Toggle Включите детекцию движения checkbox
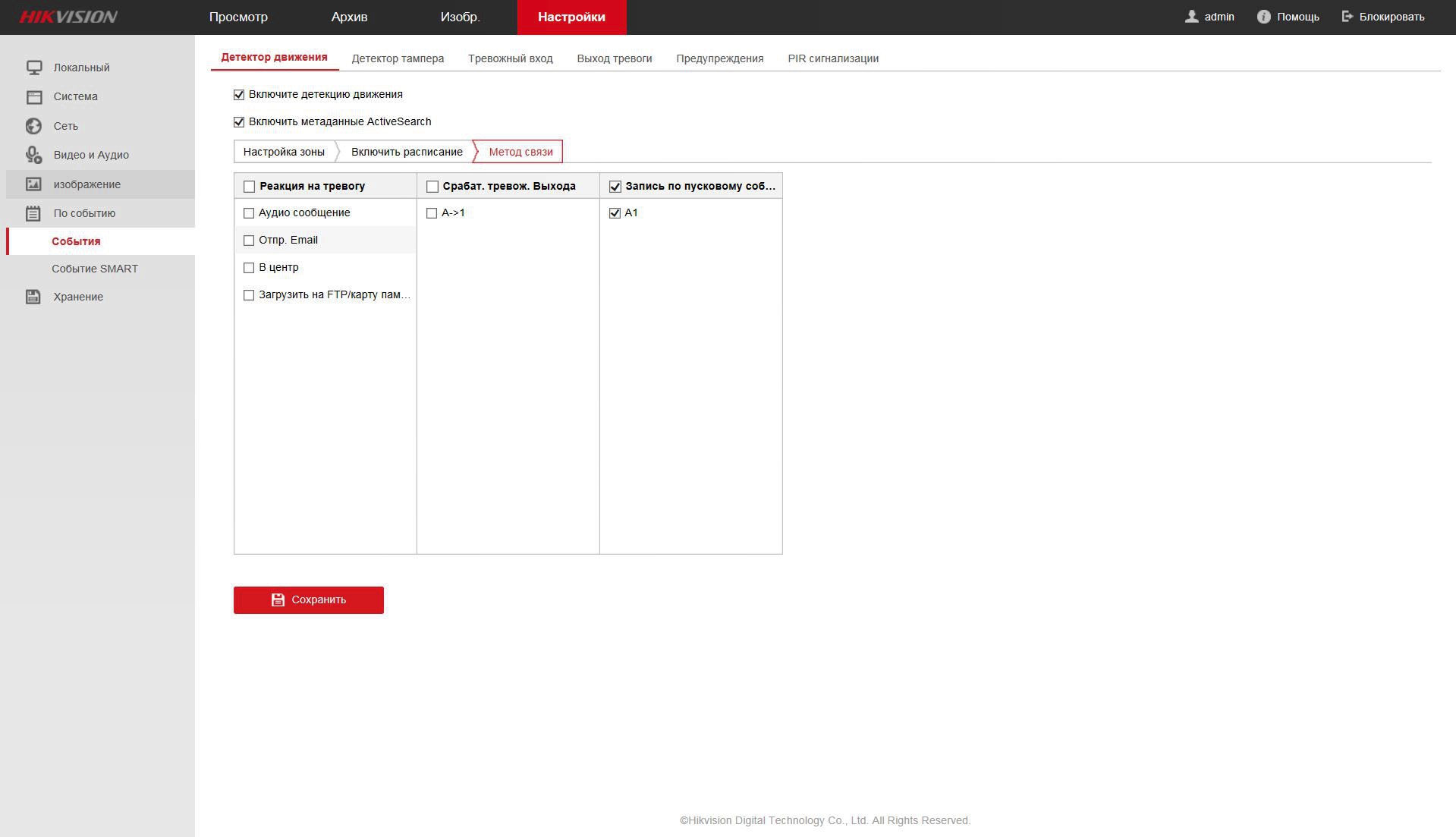This screenshot has height=837, width=1456. pyautogui.click(x=239, y=95)
